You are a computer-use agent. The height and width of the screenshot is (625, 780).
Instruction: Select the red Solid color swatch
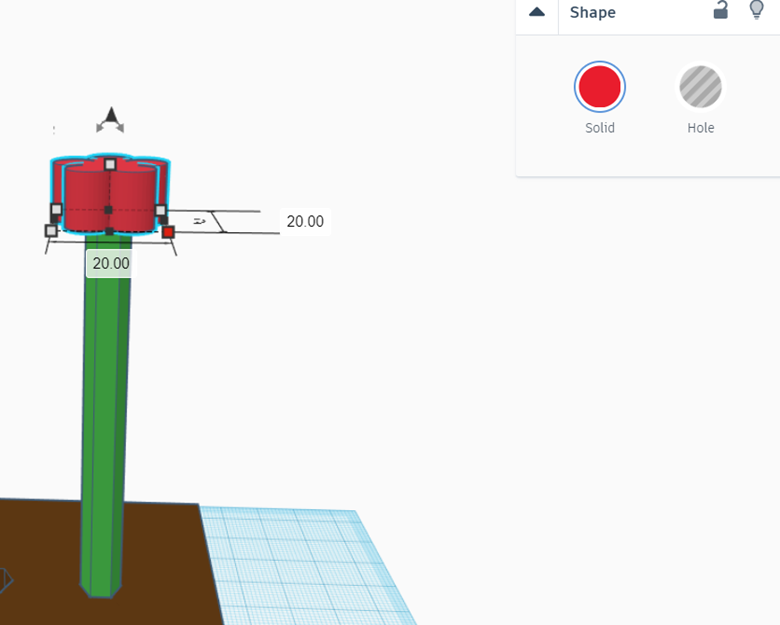click(x=599, y=87)
